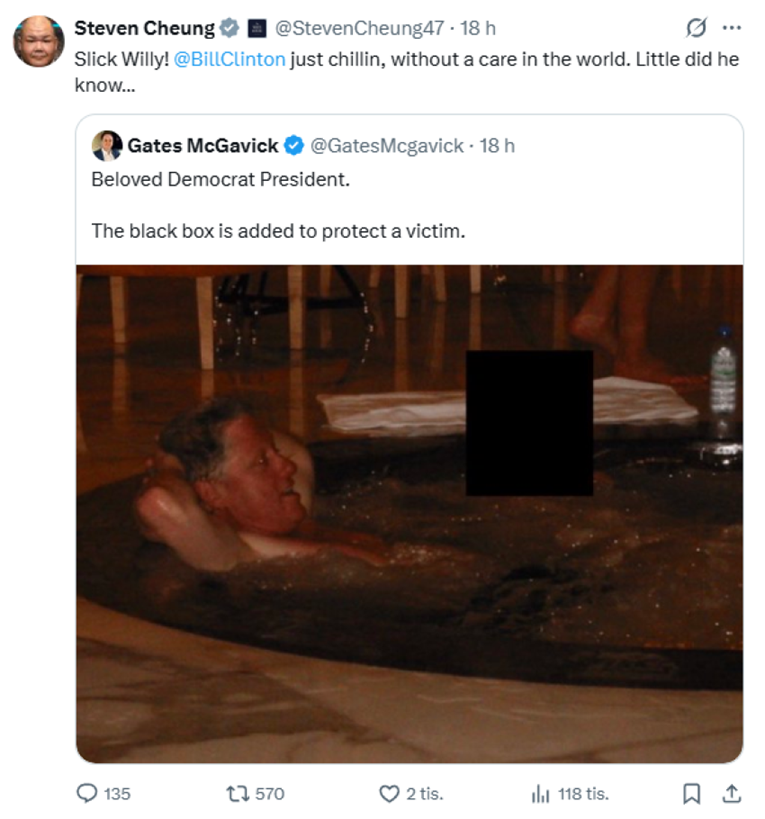765x819 pixels.
Task: Click the blue verified badge beside Steven Cheung
Action: pos(230,28)
